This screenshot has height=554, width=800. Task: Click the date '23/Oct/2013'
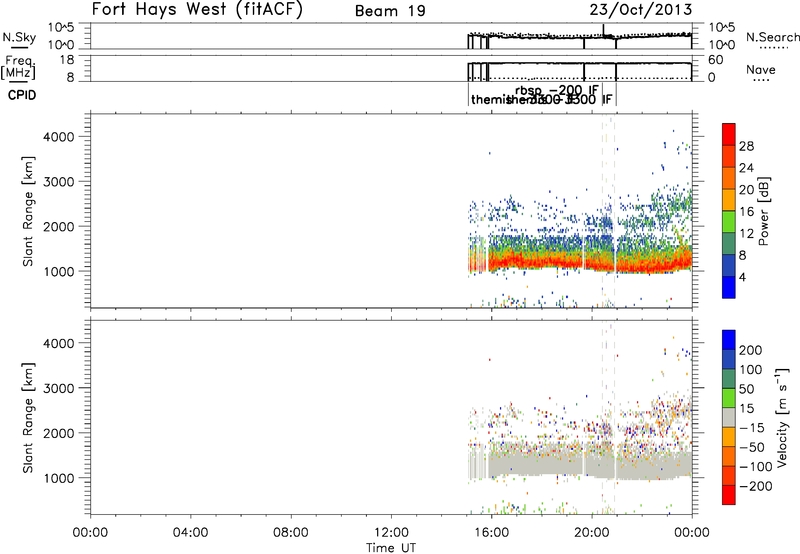pyautogui.click(x=641, y=10)
